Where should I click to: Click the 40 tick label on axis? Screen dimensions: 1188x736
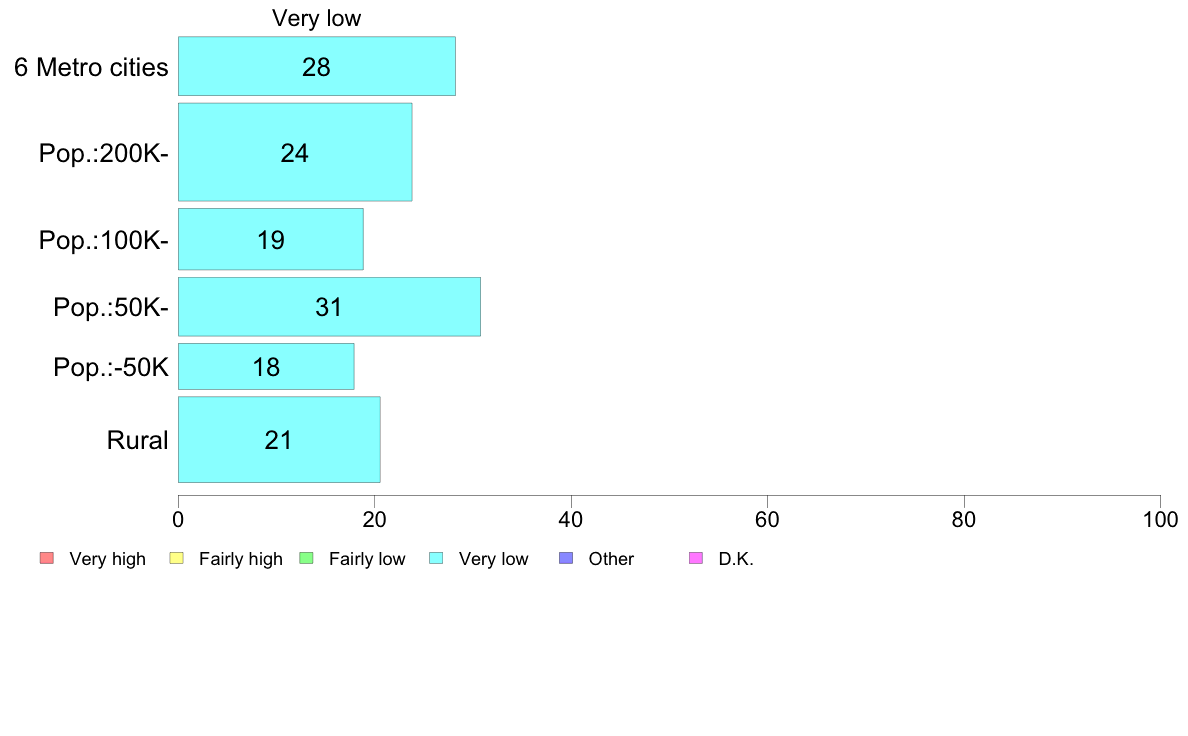point(571,519)
